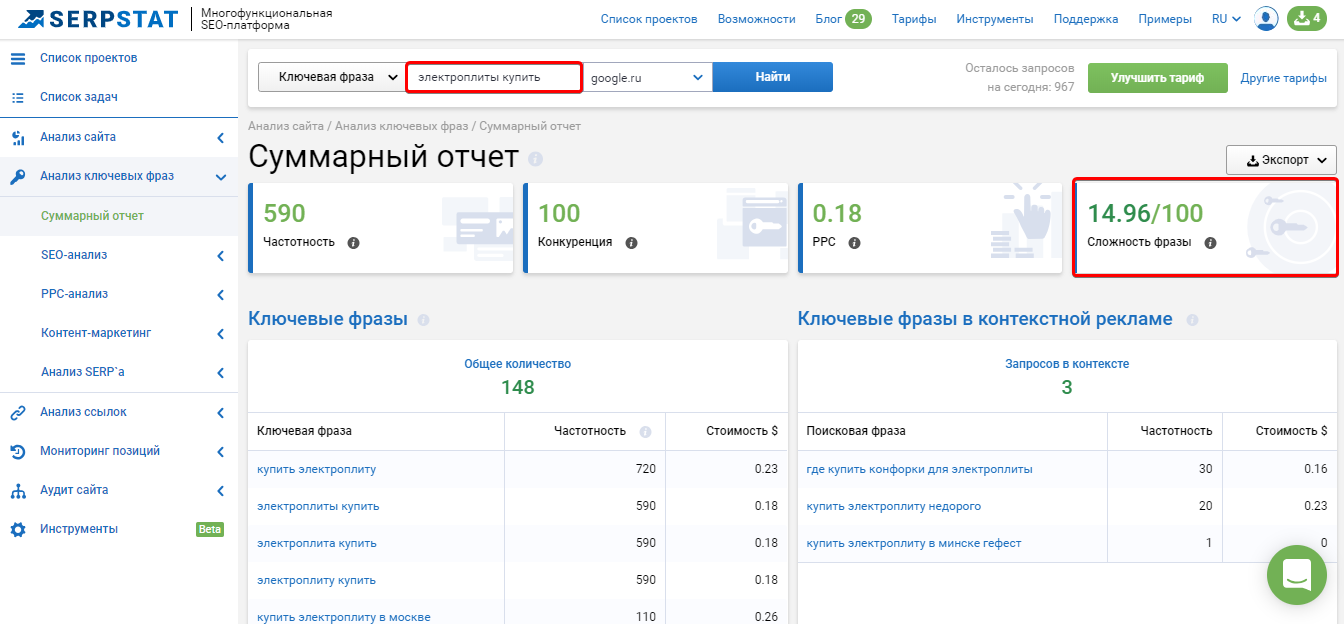
Task: Click the Стоимость $ header in keywords table
Action: pyautogui.click(x=741, y=431)
